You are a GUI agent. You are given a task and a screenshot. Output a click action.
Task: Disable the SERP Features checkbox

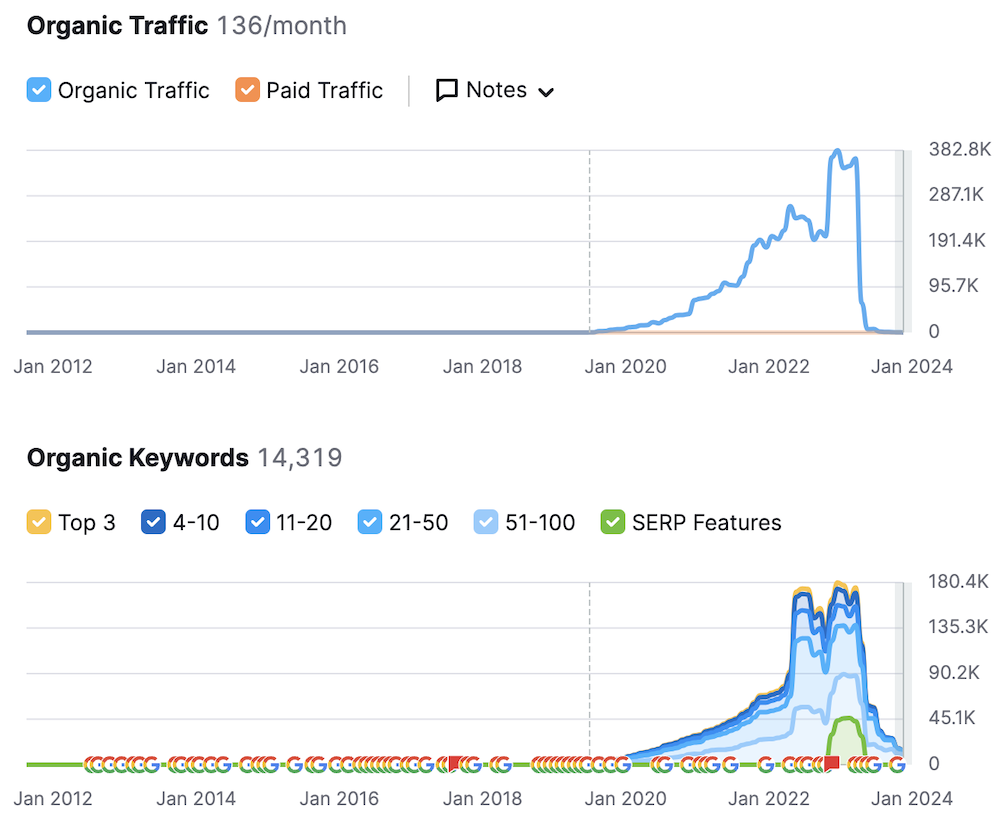(x=612, y=522)
